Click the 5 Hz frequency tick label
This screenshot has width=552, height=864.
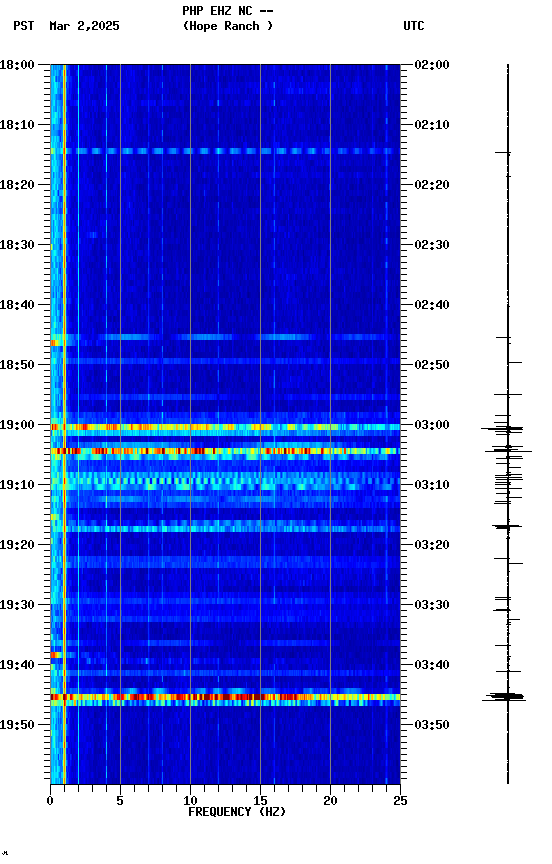point(120,801)
